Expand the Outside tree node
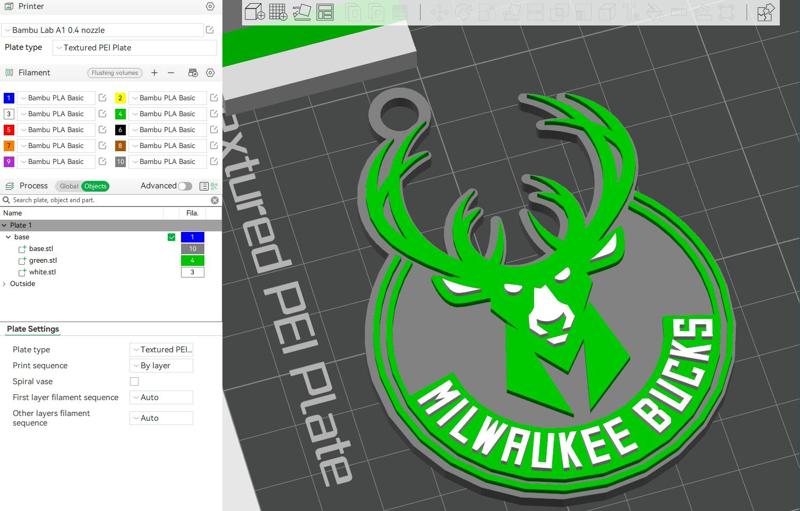This screenshot has height=511, width=800. click(x=5, y=284)
